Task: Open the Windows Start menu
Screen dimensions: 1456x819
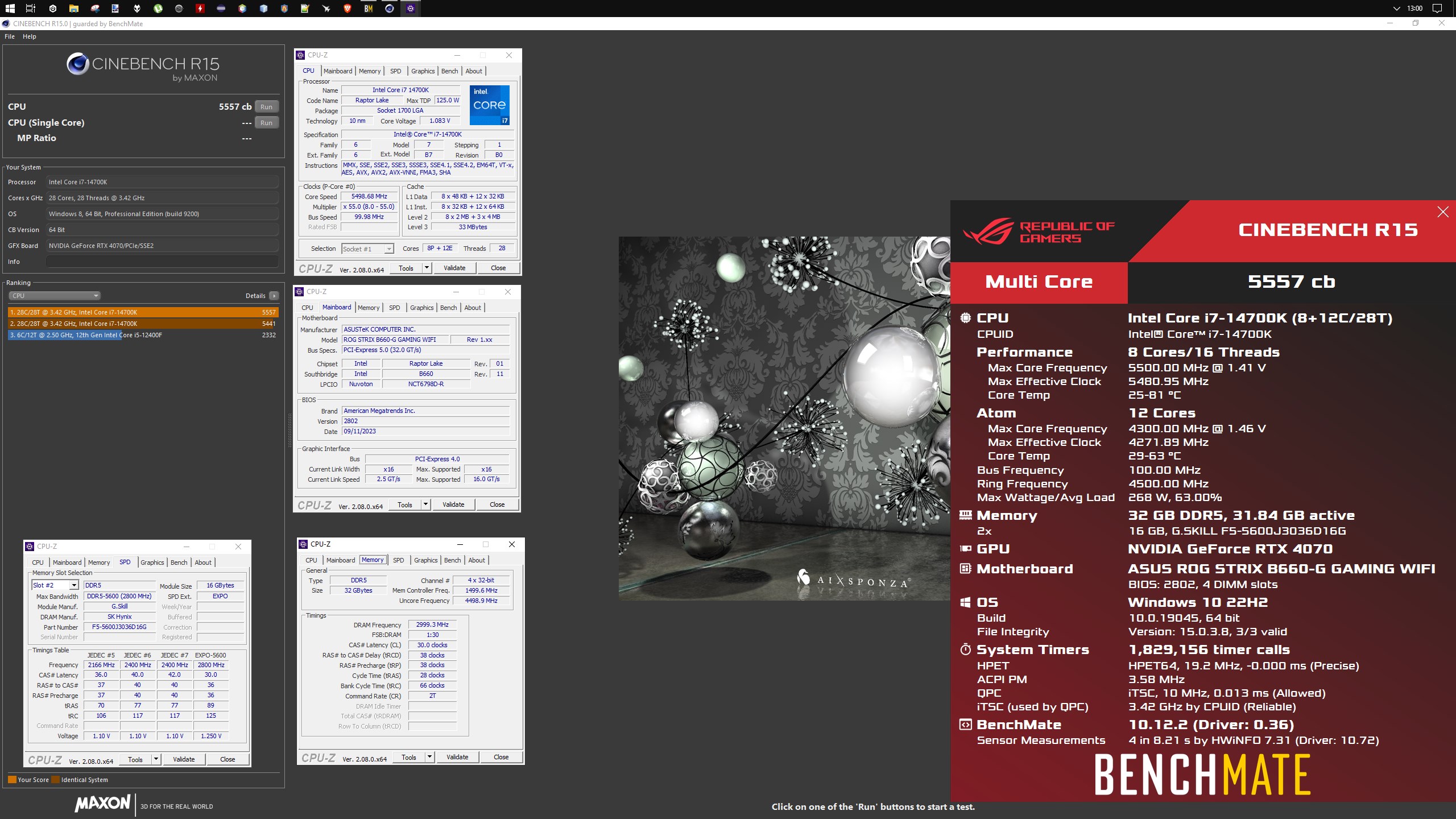Action: tap(10, 9)
